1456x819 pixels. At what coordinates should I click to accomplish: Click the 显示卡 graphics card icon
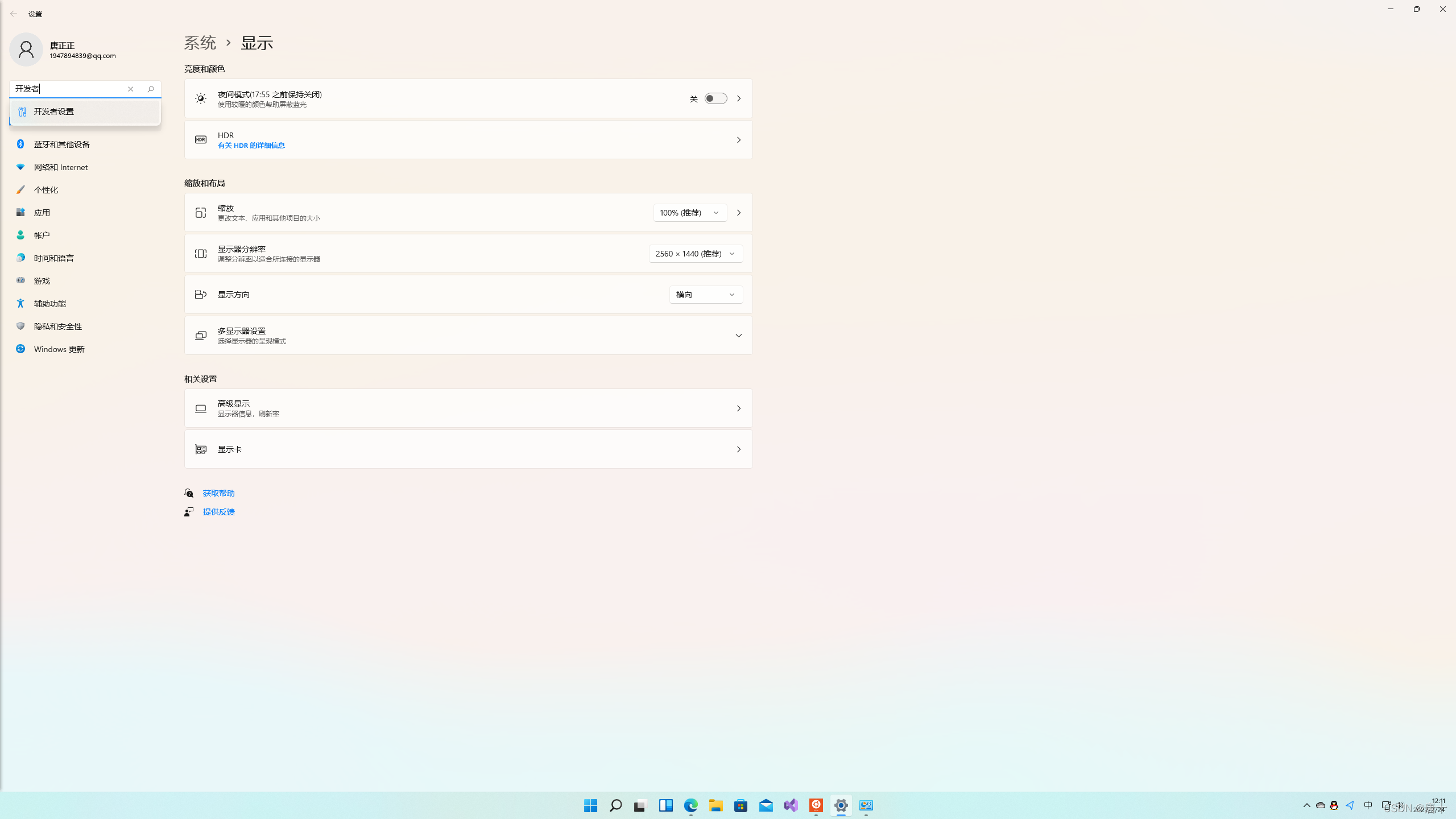pos(201,449)
